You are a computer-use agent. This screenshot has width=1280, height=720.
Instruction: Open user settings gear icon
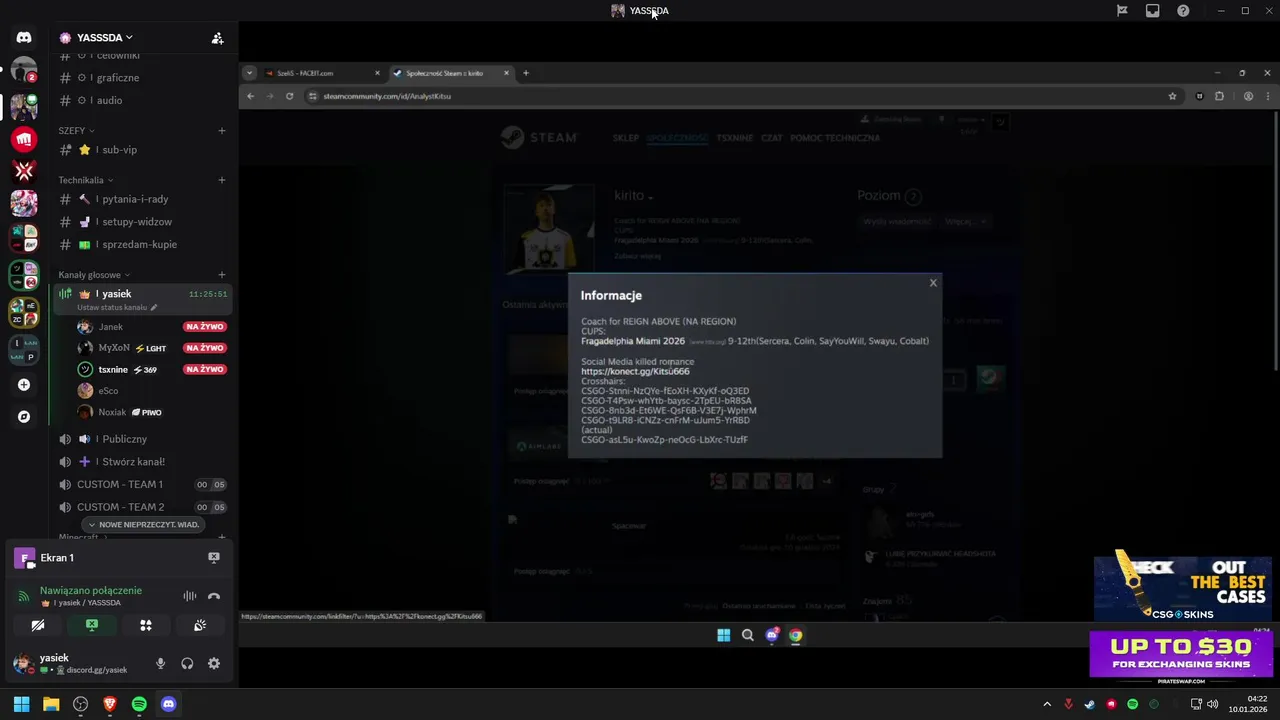(214, 663)
